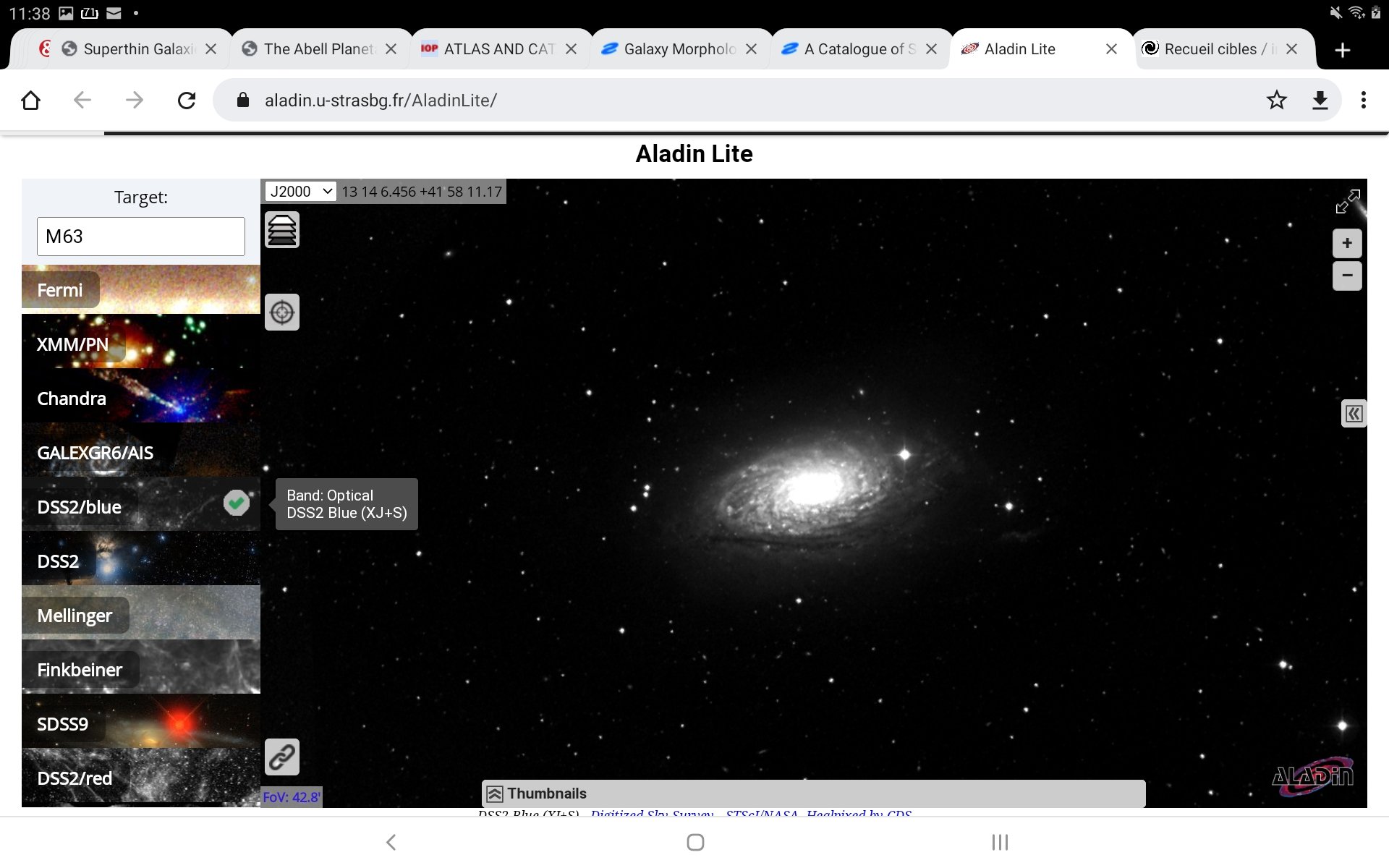The height and width of the screenshot is (868, 1389).
Task: Tap Android home navigation button
Action: (695, 842)
